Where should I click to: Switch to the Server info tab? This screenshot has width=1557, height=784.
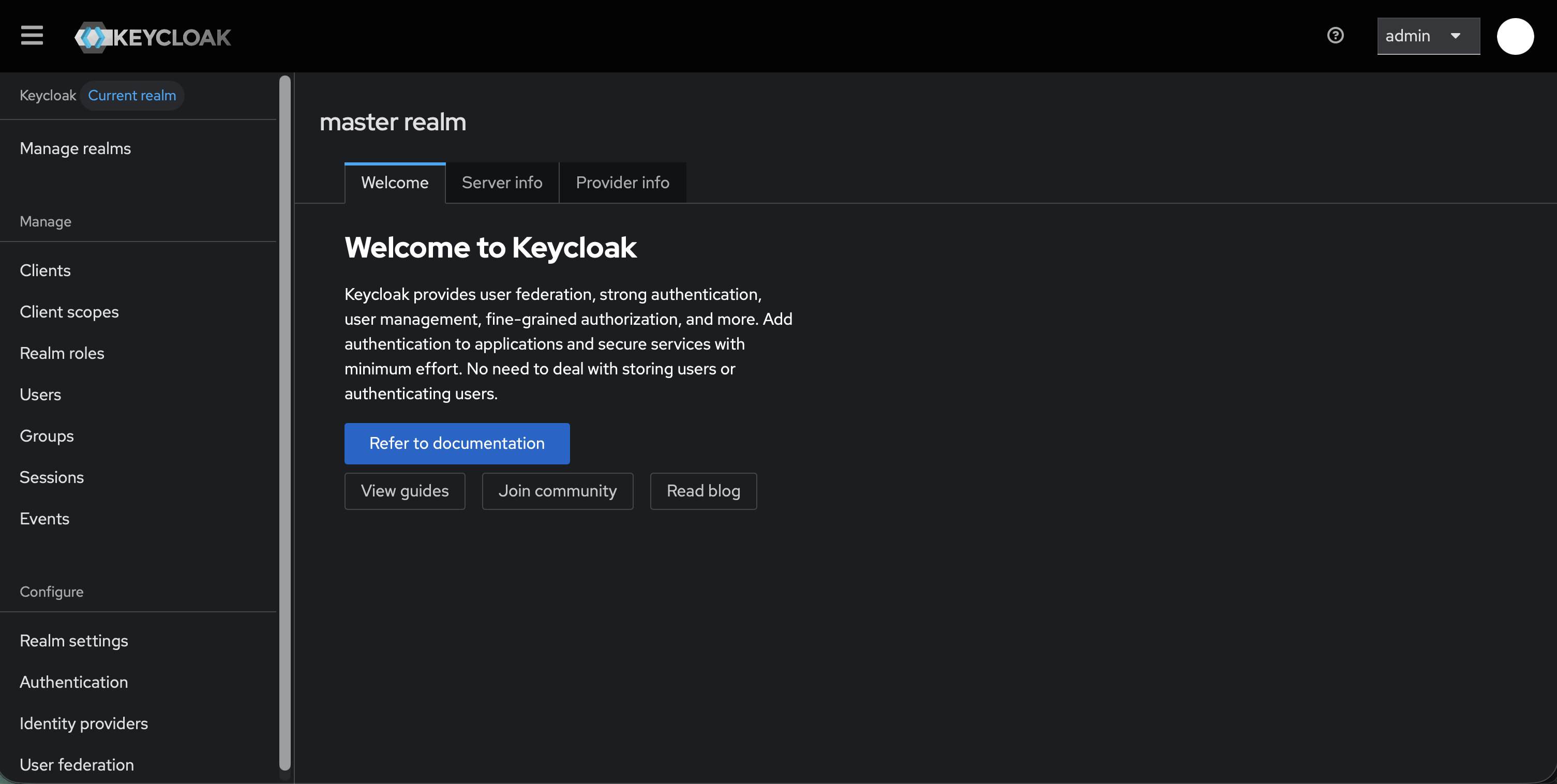pyautogui.click(x=502, y=183)
